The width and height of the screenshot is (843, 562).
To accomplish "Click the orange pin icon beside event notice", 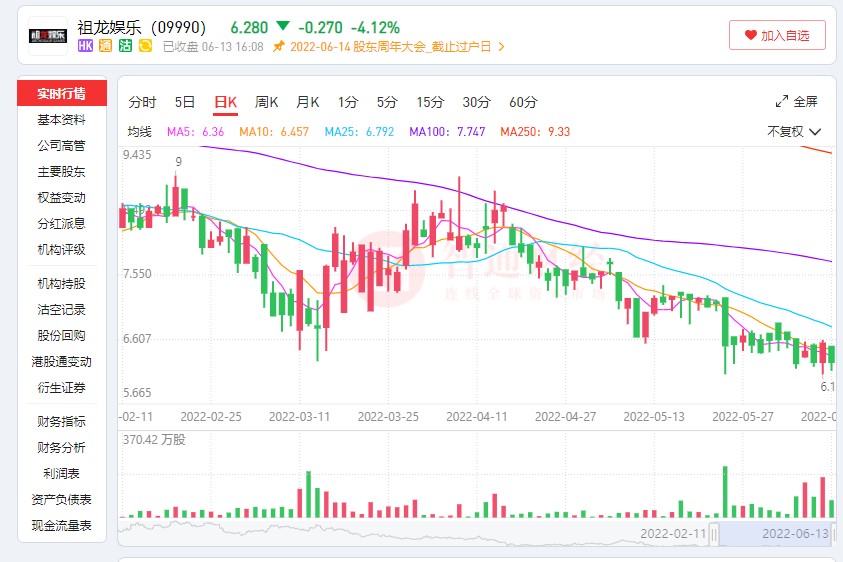I will [278, 47].
